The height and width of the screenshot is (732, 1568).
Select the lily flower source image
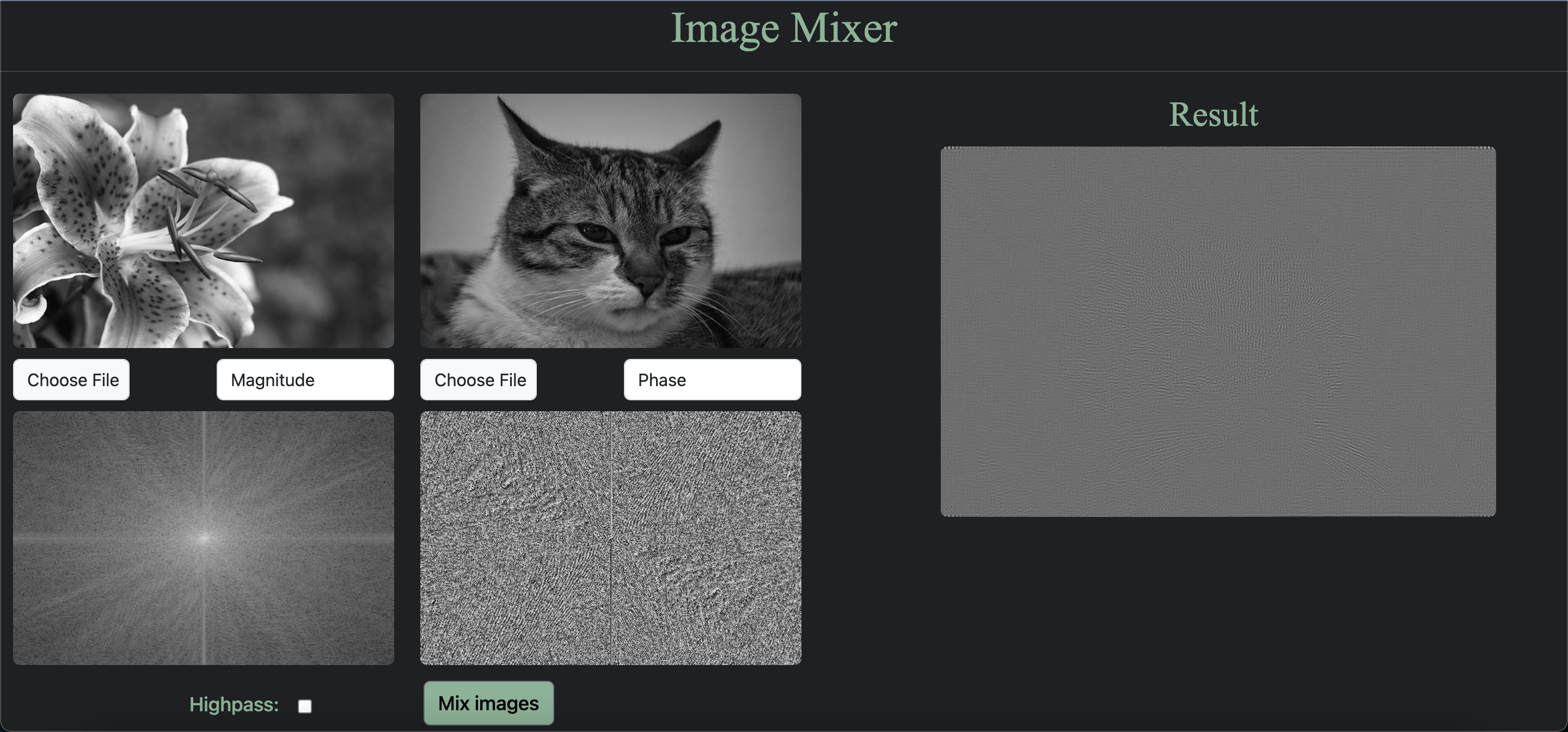pos(203,221)
